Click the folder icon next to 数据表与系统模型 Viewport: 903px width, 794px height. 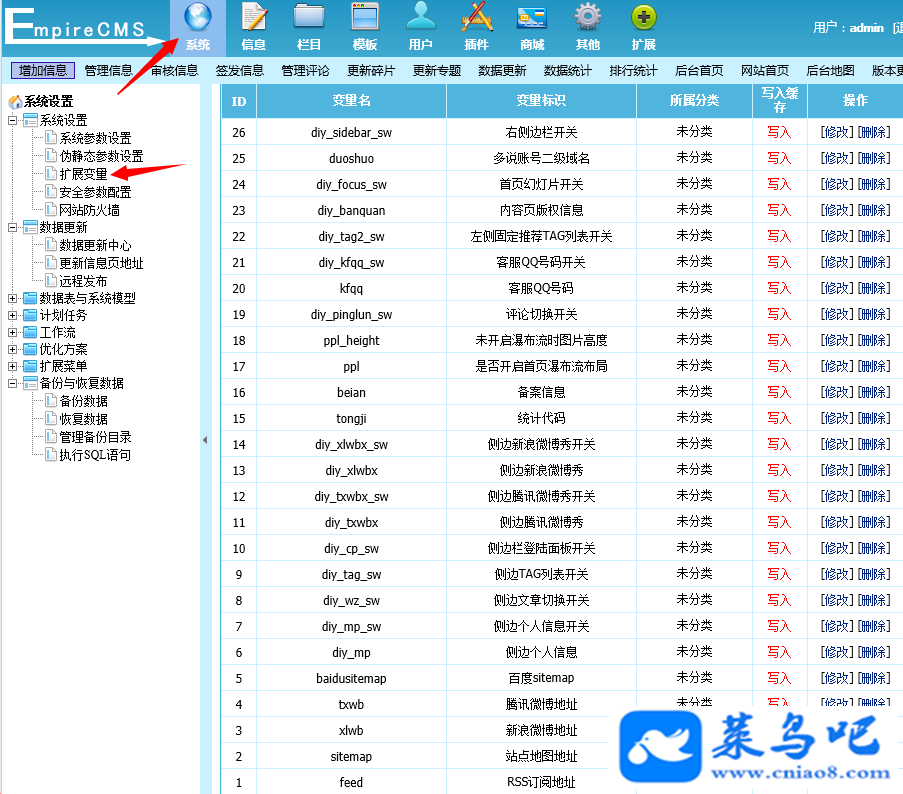pos(30,298)
